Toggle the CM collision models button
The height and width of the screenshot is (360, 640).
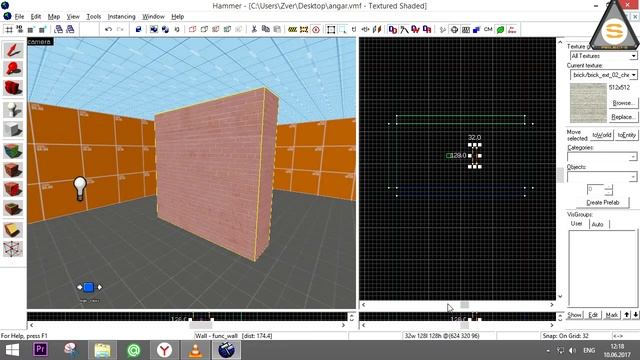(488, 29)
